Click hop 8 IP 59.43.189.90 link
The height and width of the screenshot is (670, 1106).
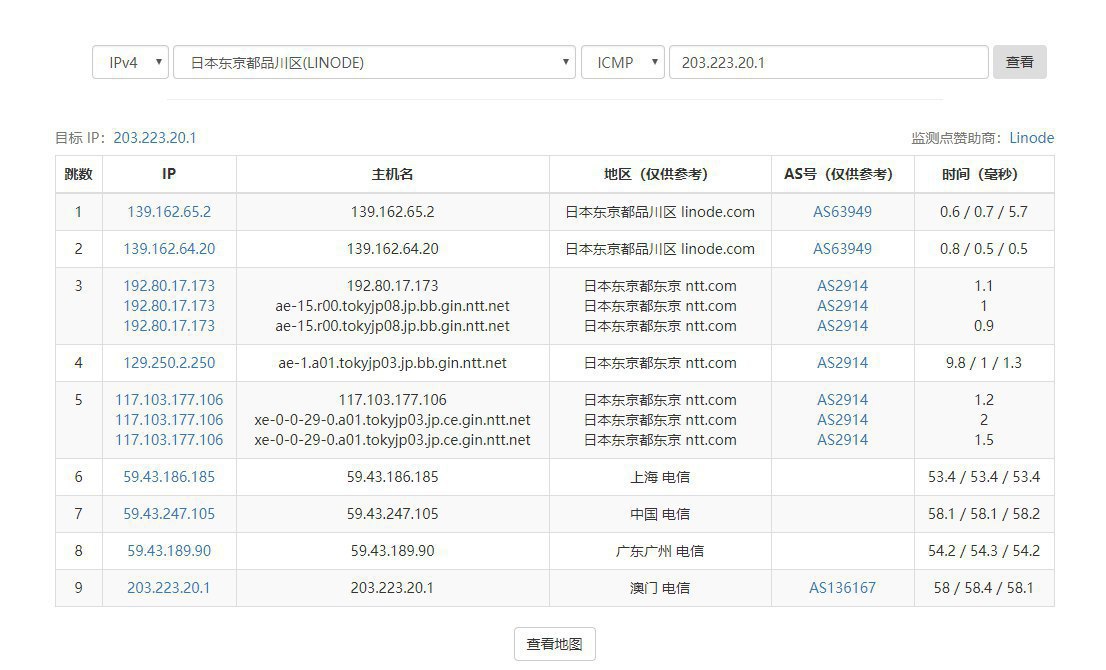pyautogui.click(x=169, y=551)
